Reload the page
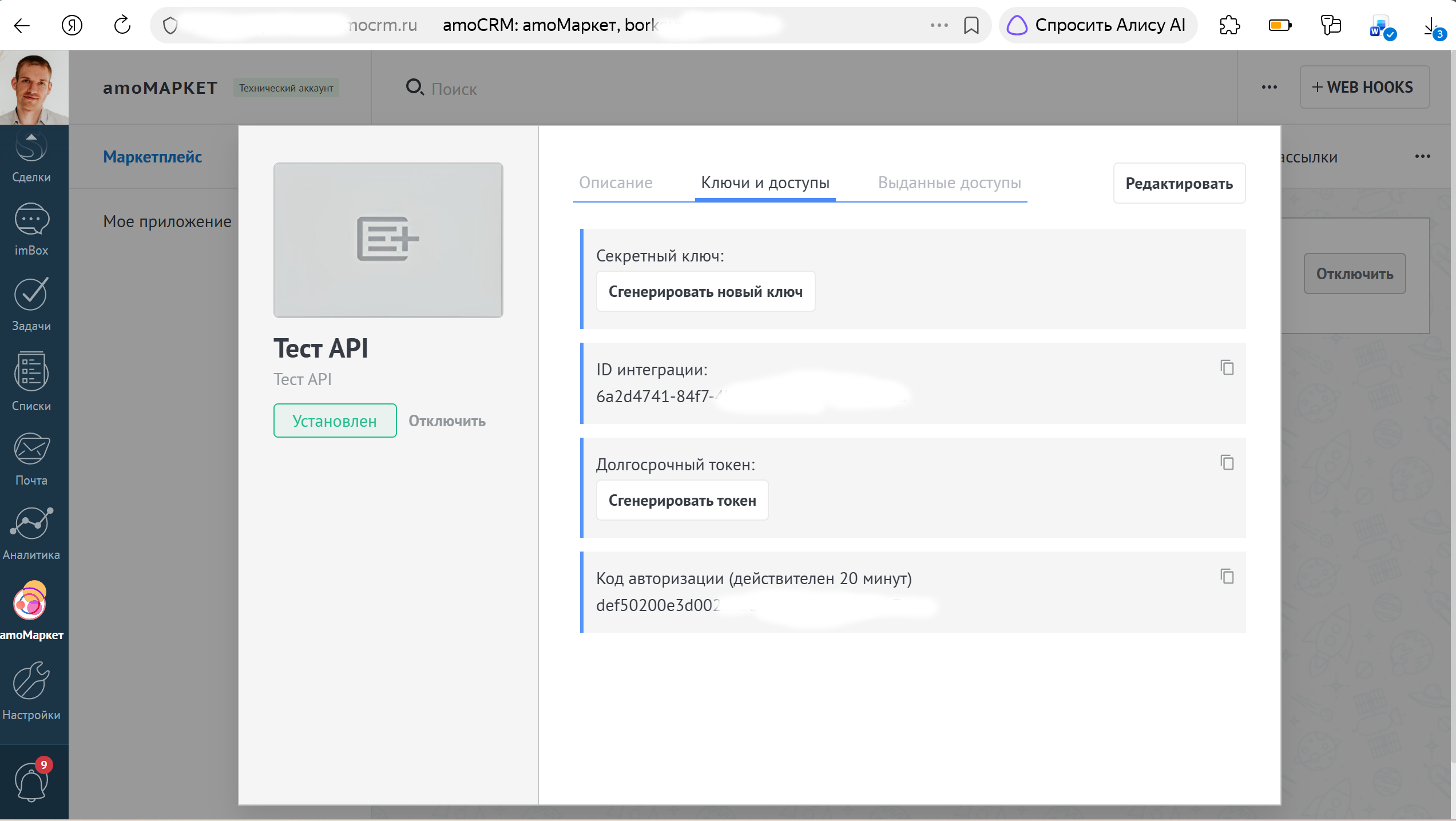The image size is (1456, 821). click(122, 25)
